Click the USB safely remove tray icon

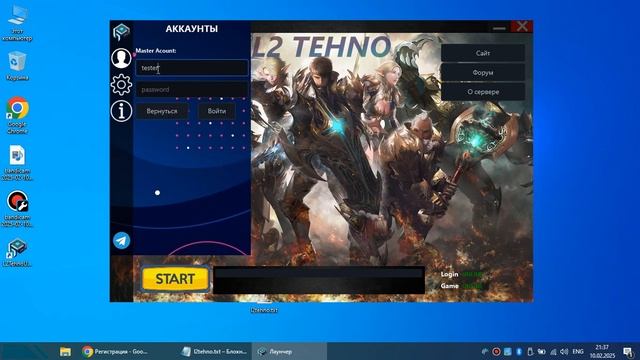[530, 351]
